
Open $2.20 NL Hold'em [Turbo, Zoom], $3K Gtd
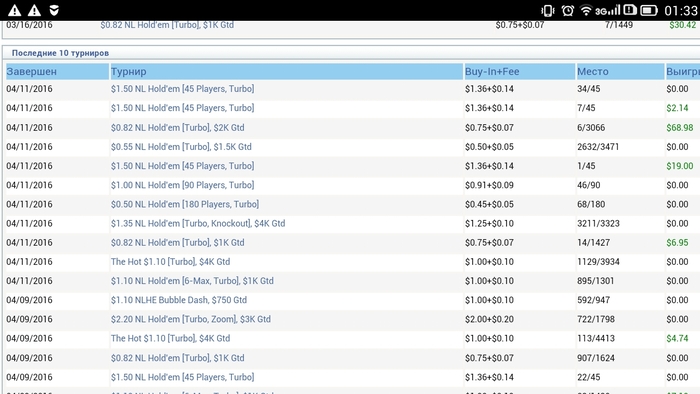pyautogui.click(x=191, y=319)
